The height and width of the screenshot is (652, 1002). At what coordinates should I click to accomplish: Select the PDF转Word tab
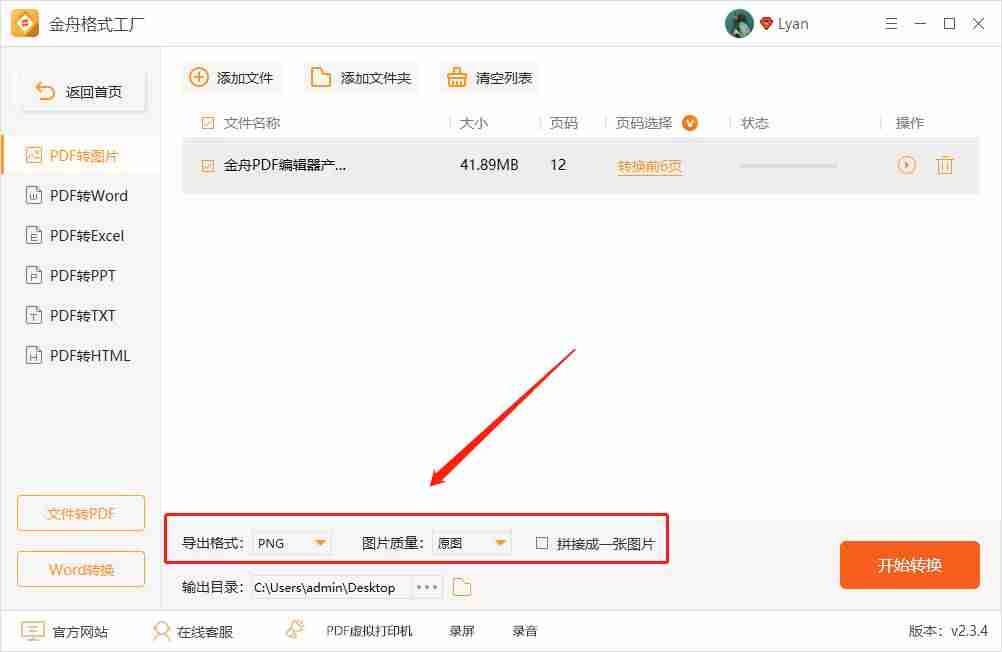(81, 196)
